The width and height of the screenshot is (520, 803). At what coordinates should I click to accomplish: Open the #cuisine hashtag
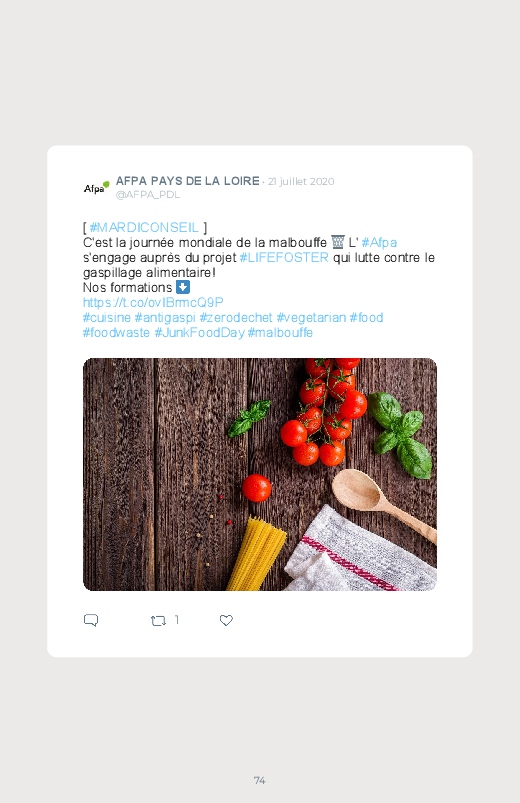tap(107, 318)
